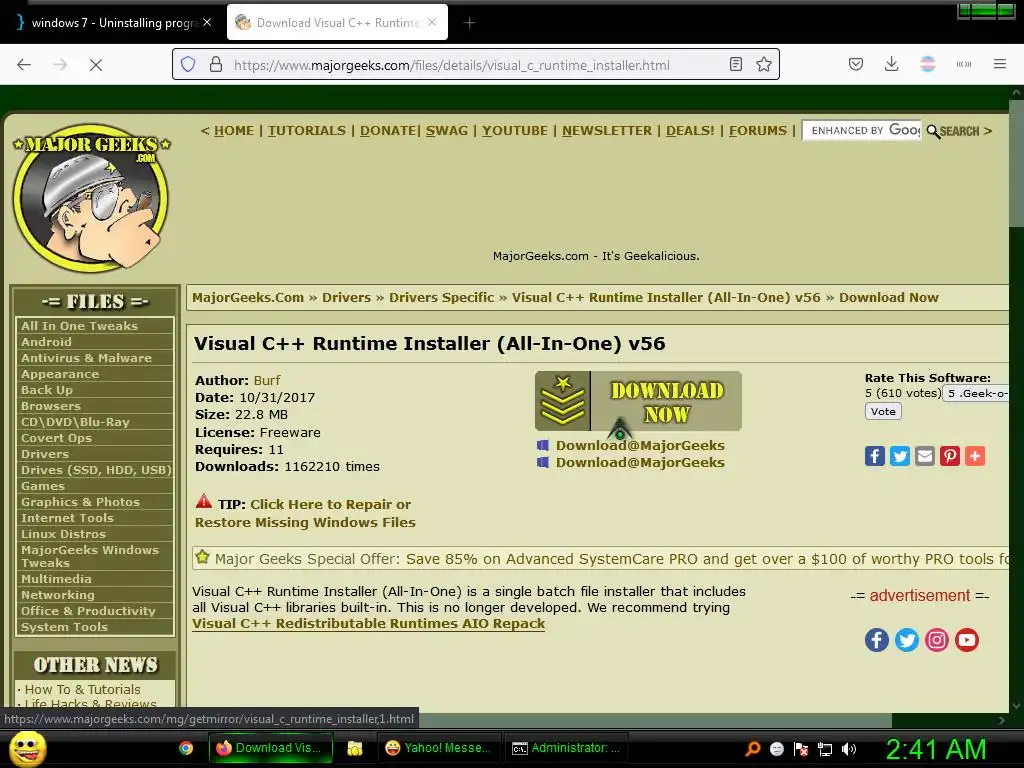The image size is (1024, 768).
Task: Click the search magnifier icon beside SEARCH
Action: pyautogui.click(x=933, y=131)
